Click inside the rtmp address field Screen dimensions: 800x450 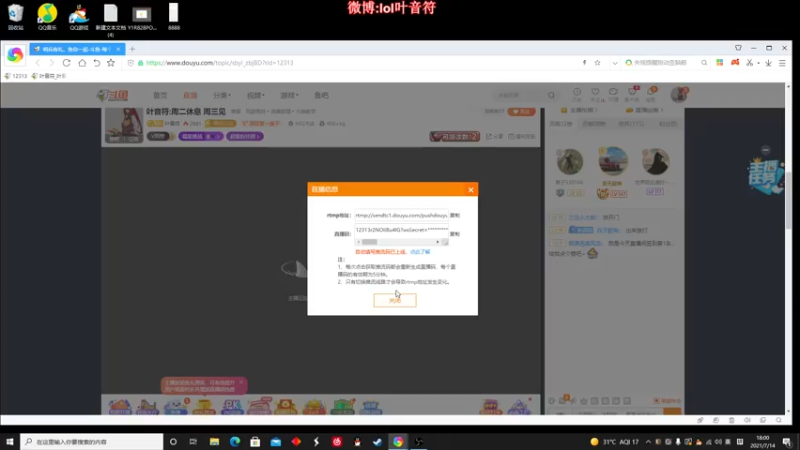point(401,215)
